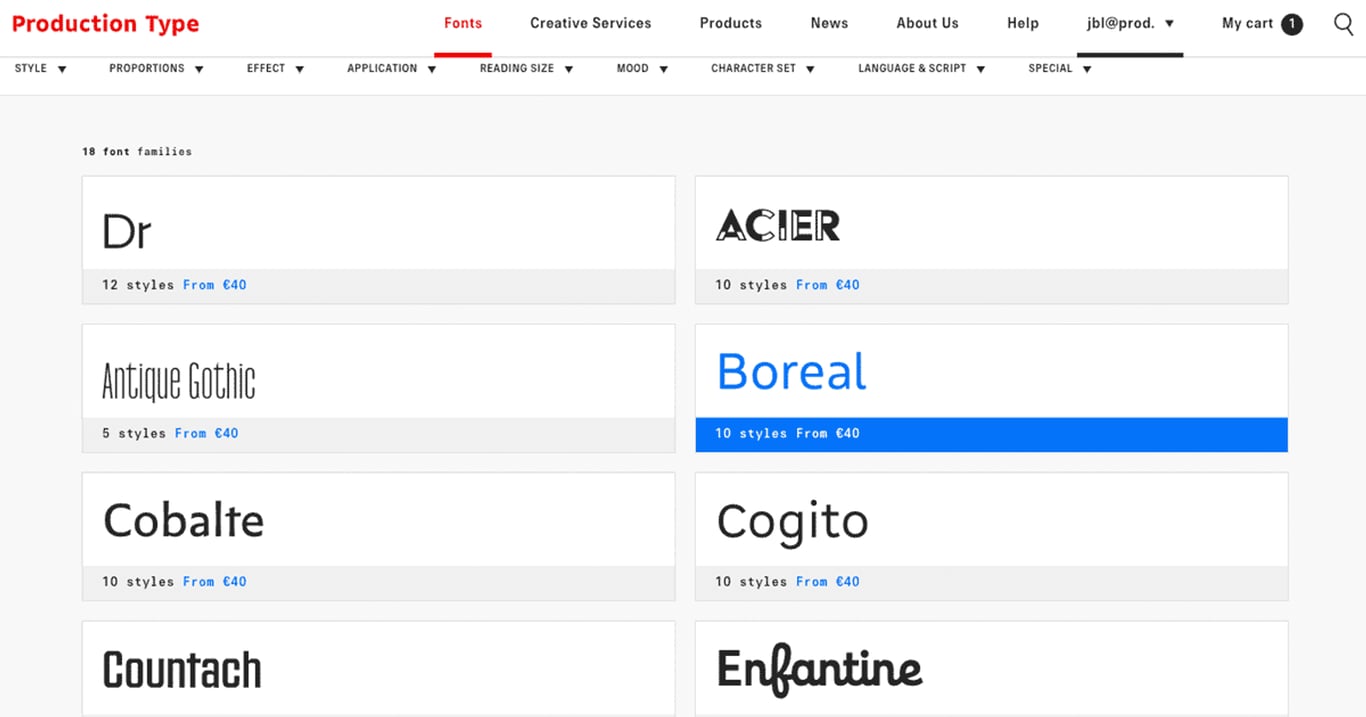Click the "18 font families" count text
Image resolution: width=1366 pixels, height=717 pixels.
pyautogui.click(x=137, y=152)
